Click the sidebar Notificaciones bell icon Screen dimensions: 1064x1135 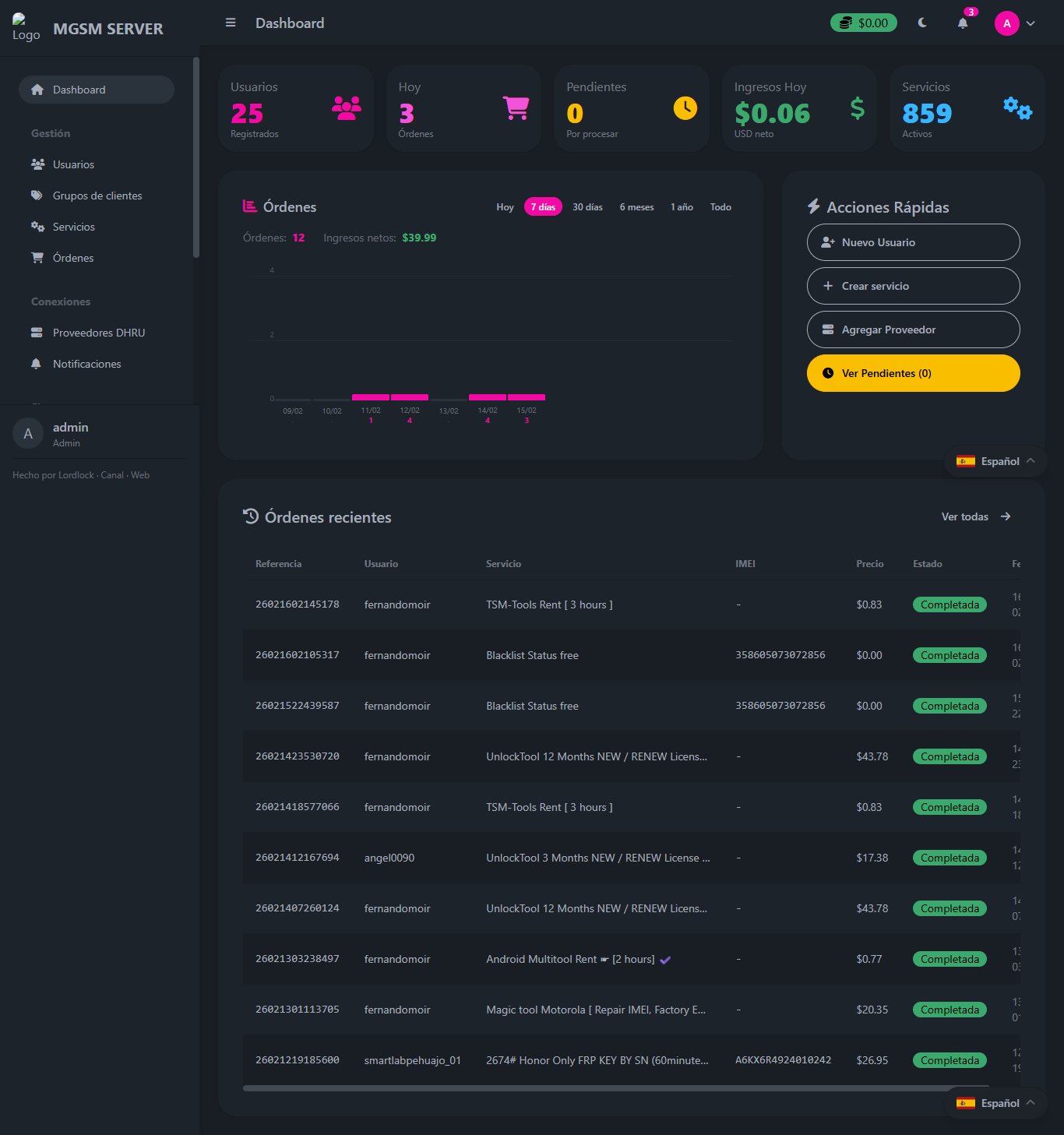pos(36,364)
